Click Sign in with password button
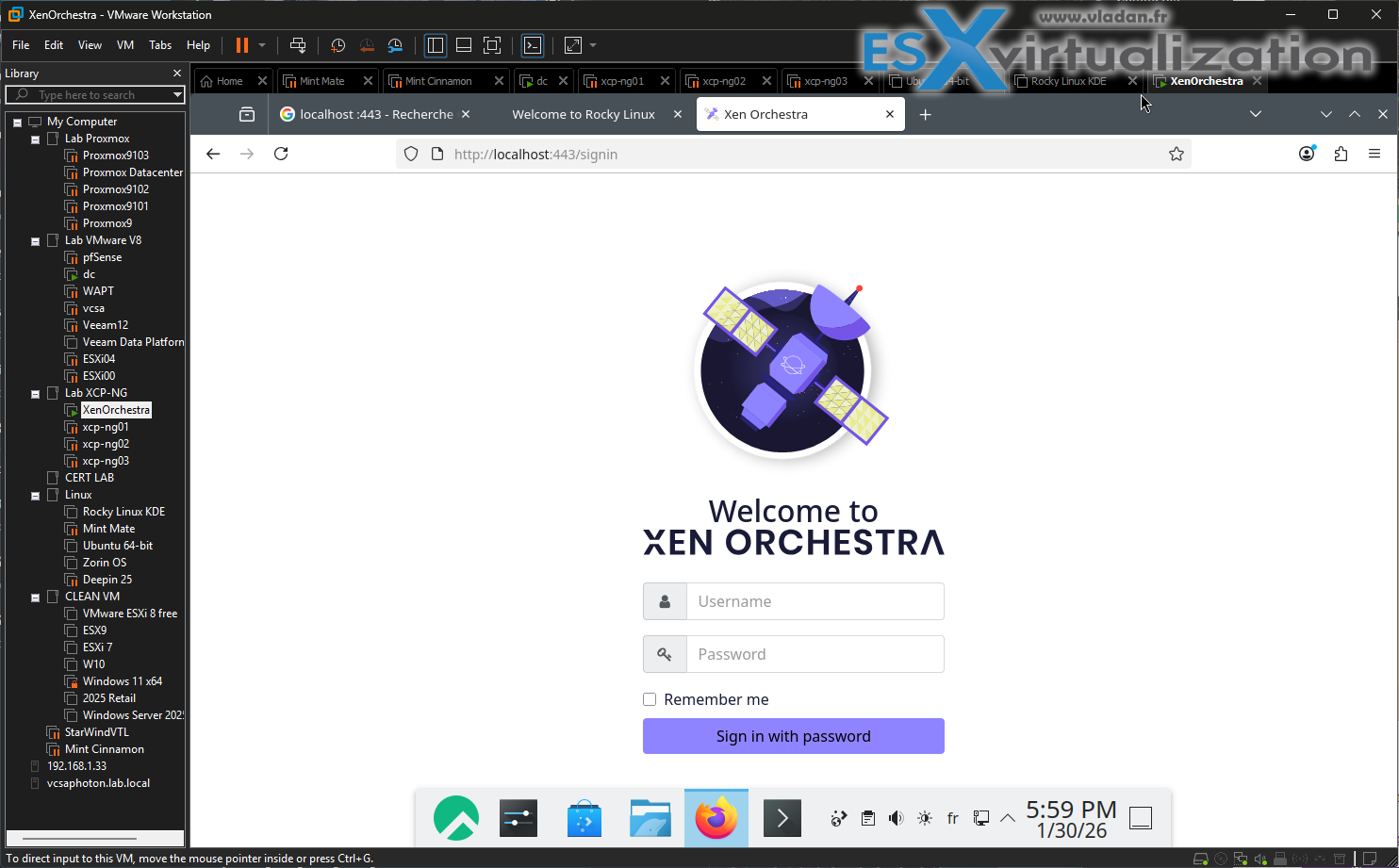The image size is (1399, 868). pyautogui.click(x=793, y=736)
